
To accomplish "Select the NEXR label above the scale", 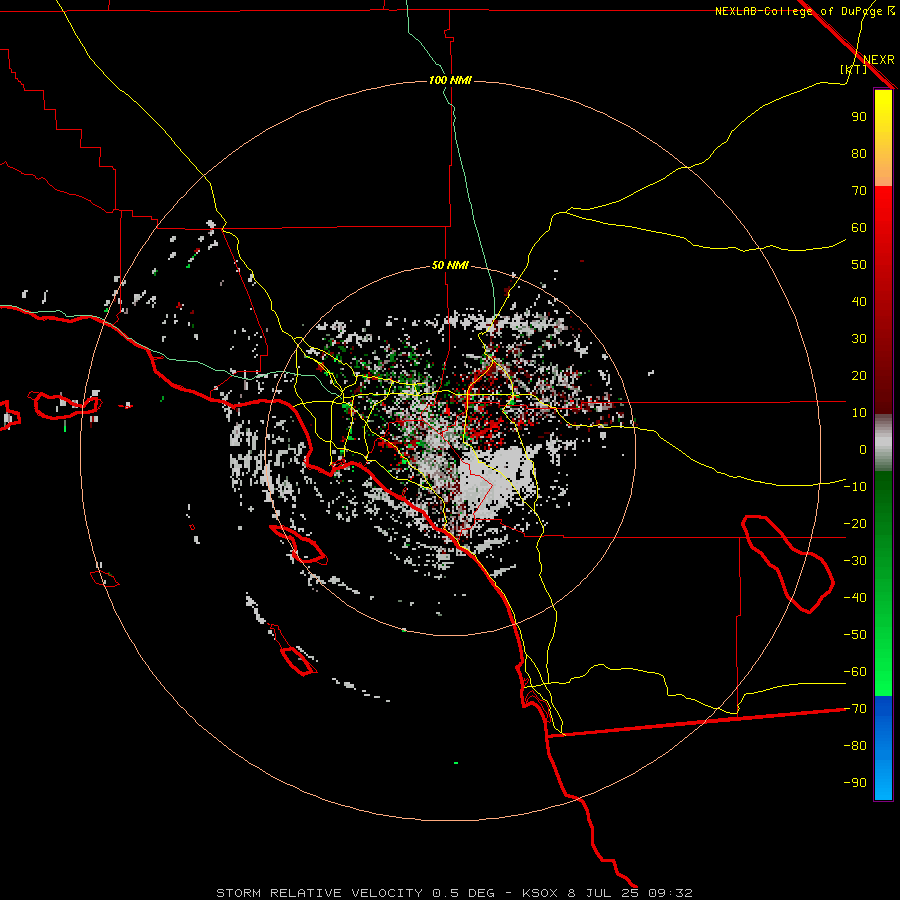I will click(x=878, y=60).
